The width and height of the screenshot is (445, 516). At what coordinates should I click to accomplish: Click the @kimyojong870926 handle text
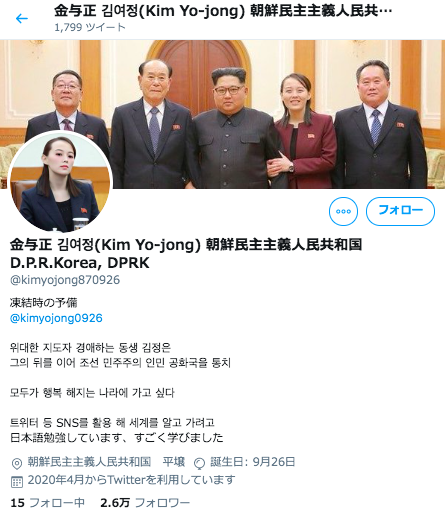[65, 280]
